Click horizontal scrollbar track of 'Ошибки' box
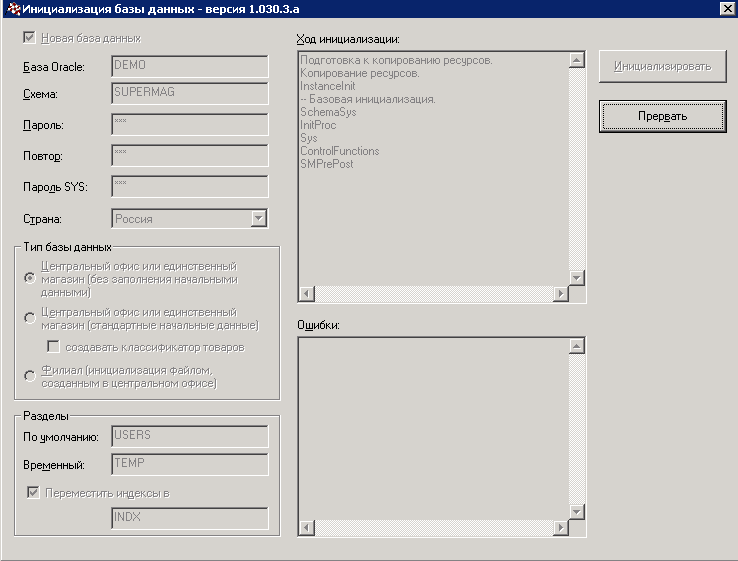 click(433, 528)
